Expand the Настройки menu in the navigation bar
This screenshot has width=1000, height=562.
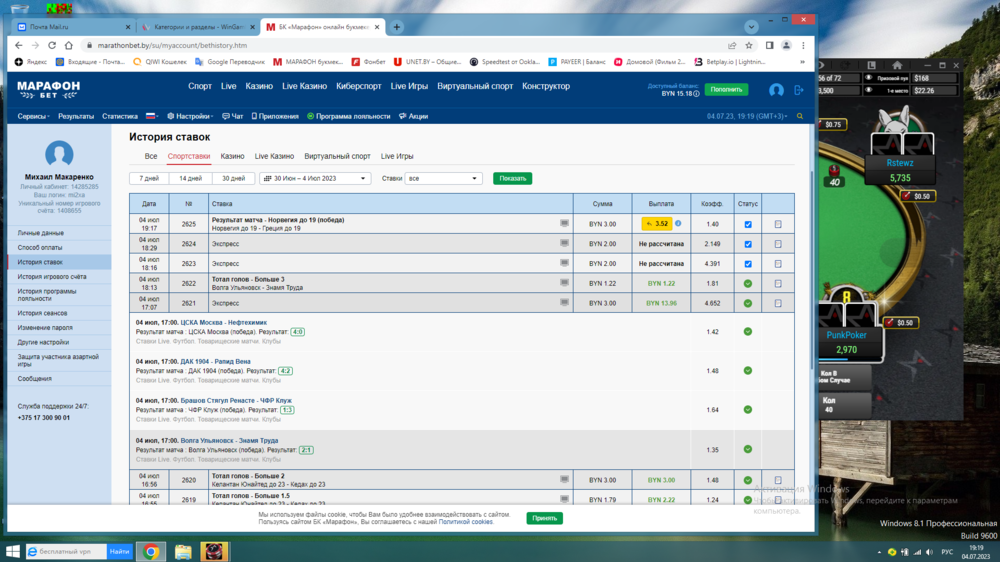pos(190,117)
